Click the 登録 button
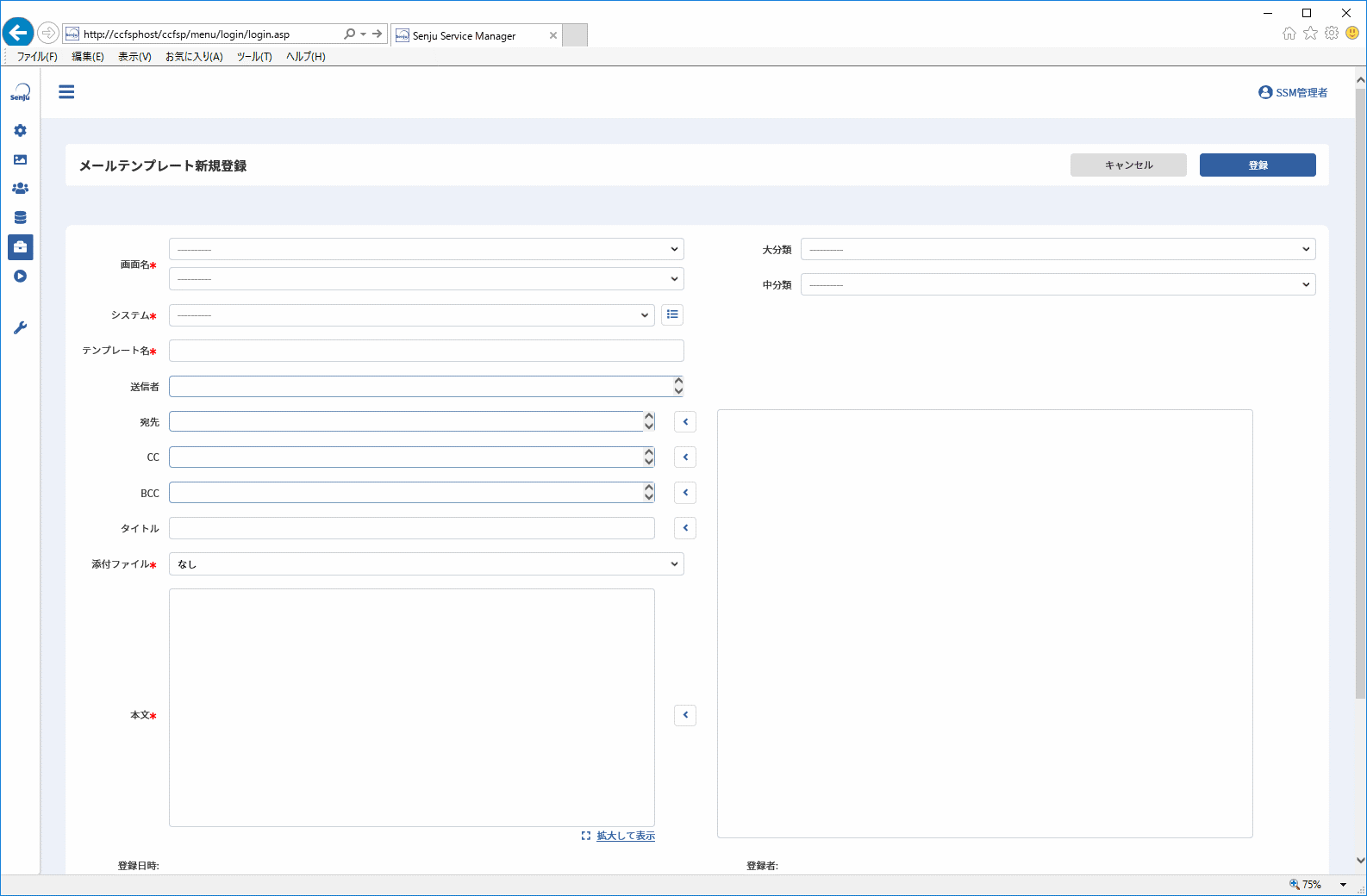 pos(1258,165)
